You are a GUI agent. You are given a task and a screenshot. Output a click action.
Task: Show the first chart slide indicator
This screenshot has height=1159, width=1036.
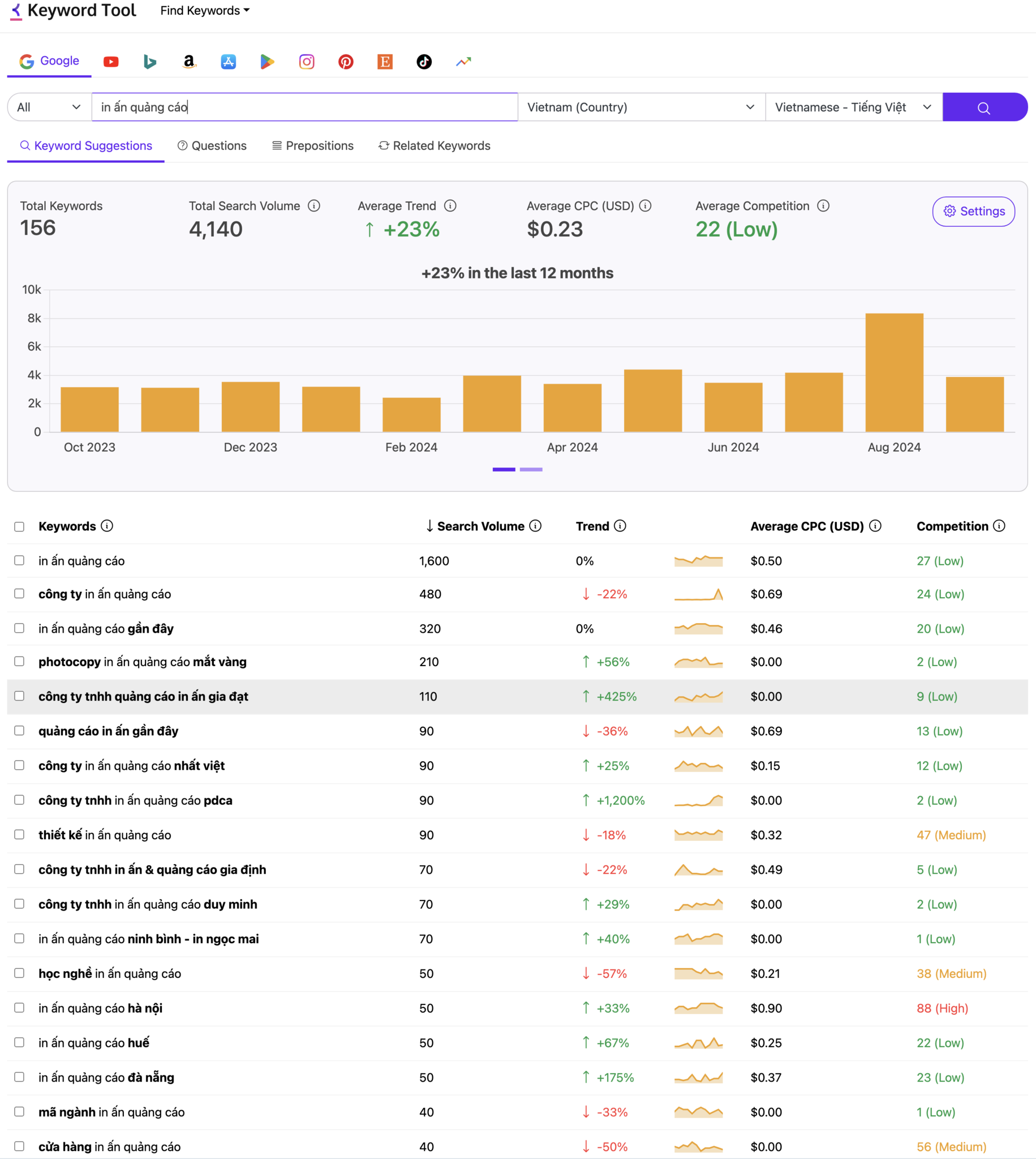click(504, 469)
